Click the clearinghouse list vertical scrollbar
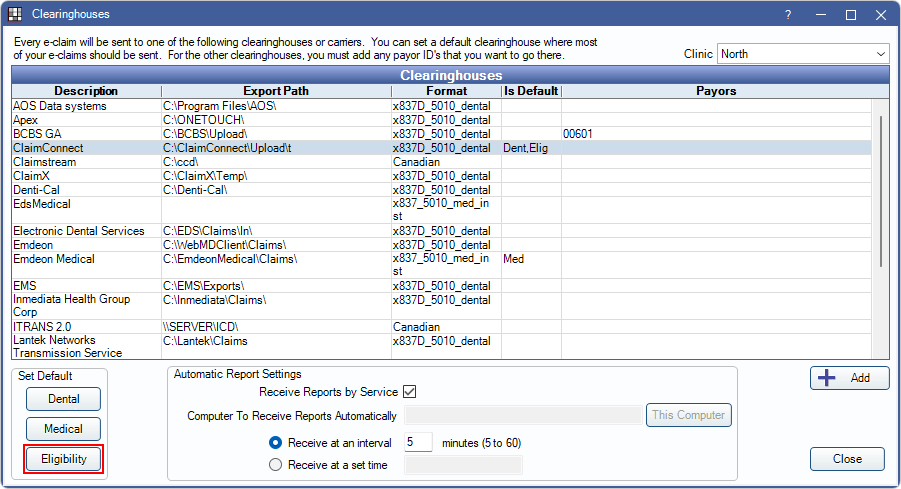Viewport: 901px width, 489px height. [880, 191]
